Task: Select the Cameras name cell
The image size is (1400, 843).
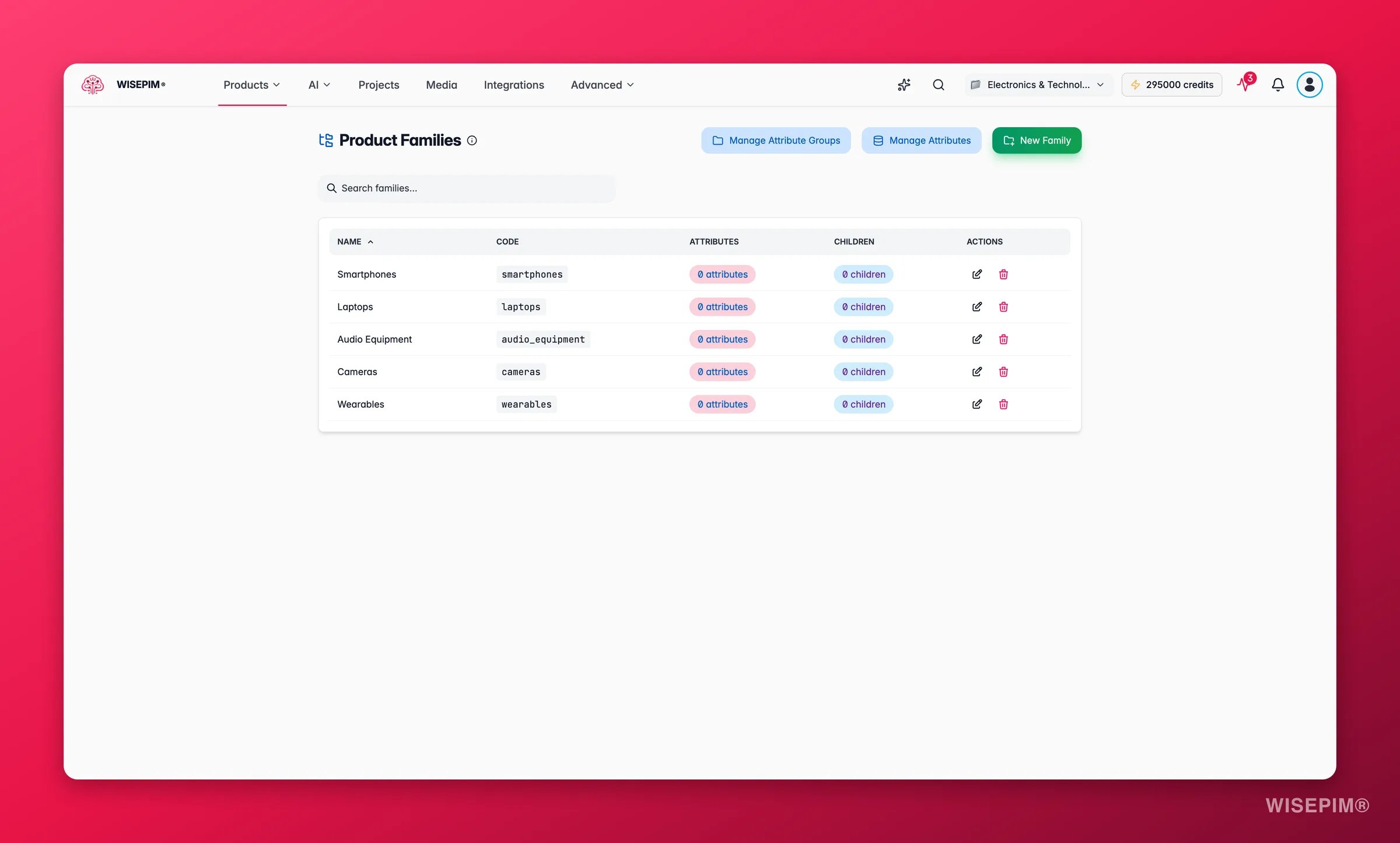Action: [357, 372]
